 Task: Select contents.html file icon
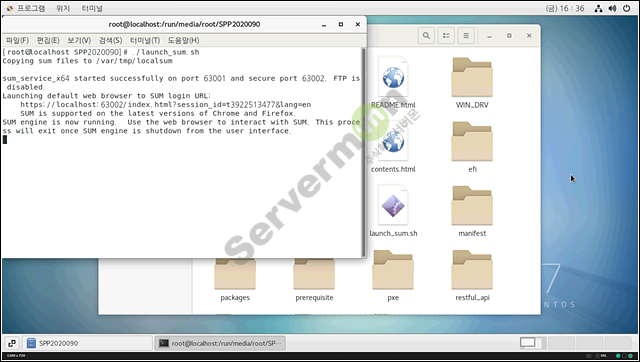(393, 142)
